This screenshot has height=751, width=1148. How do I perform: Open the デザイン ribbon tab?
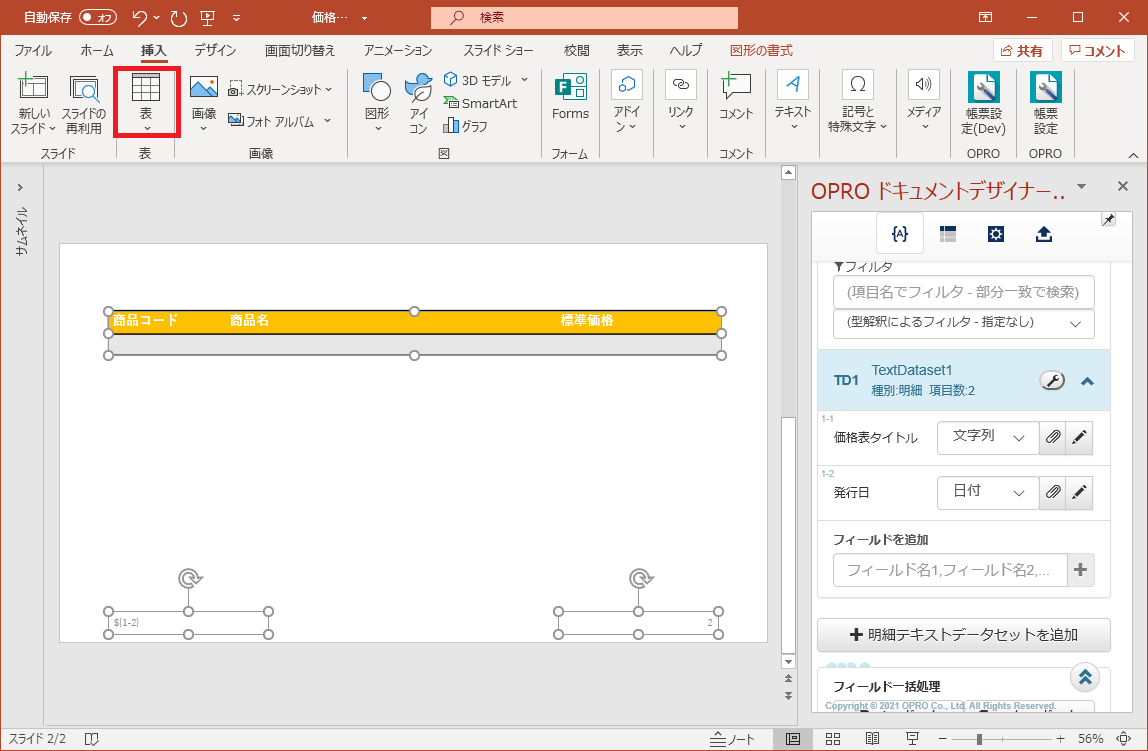215,50
